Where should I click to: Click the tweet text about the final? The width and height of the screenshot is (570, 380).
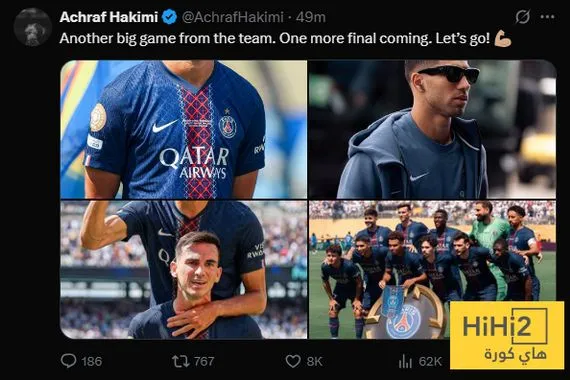(x=275, y=38)
